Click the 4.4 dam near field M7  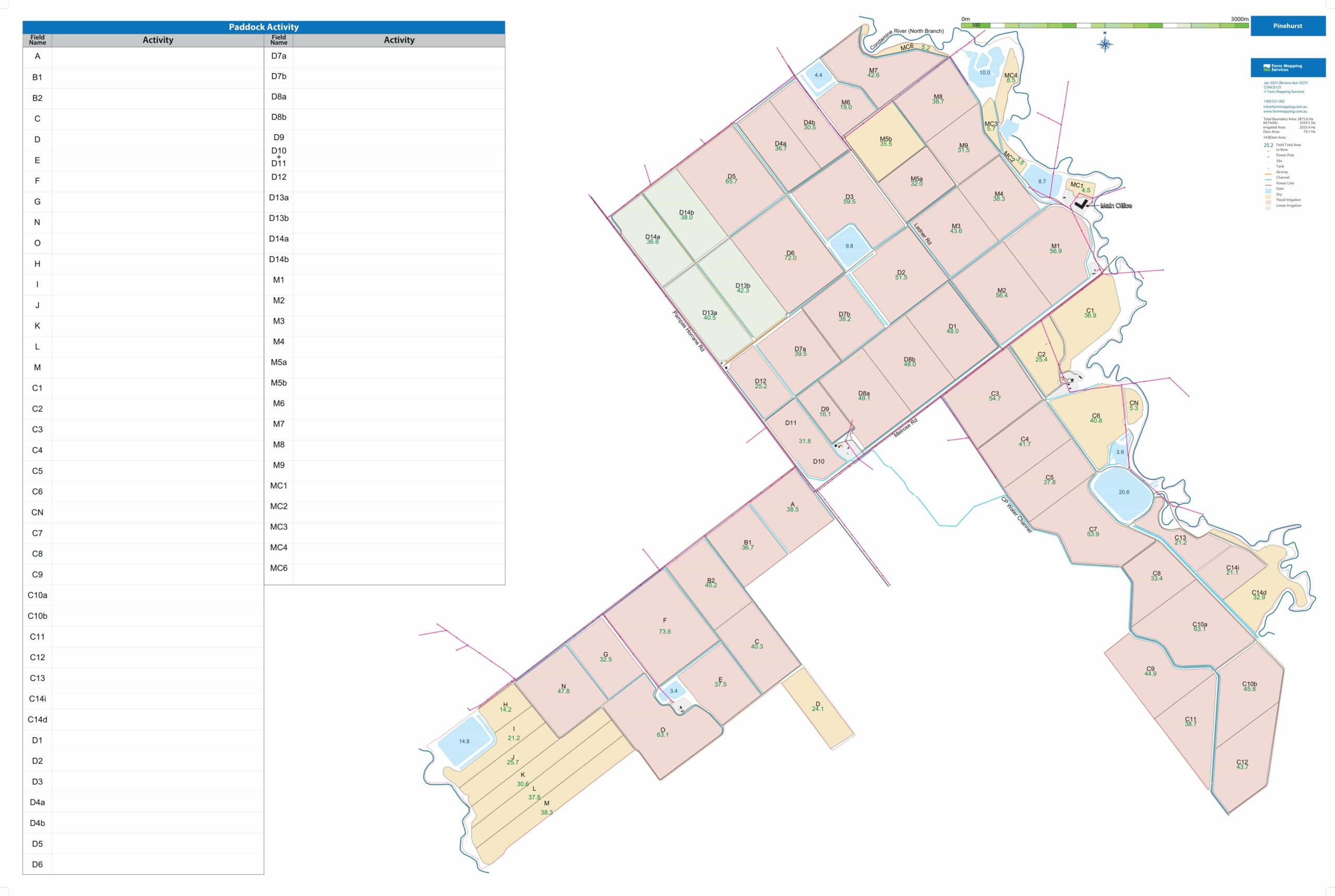(818, 75)
